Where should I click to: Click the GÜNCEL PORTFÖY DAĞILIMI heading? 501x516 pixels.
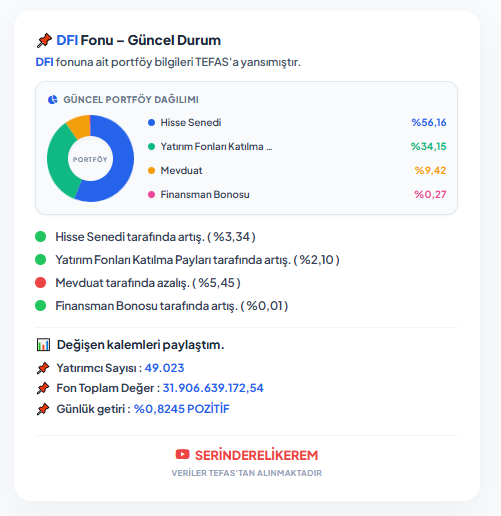pos(131,100)
